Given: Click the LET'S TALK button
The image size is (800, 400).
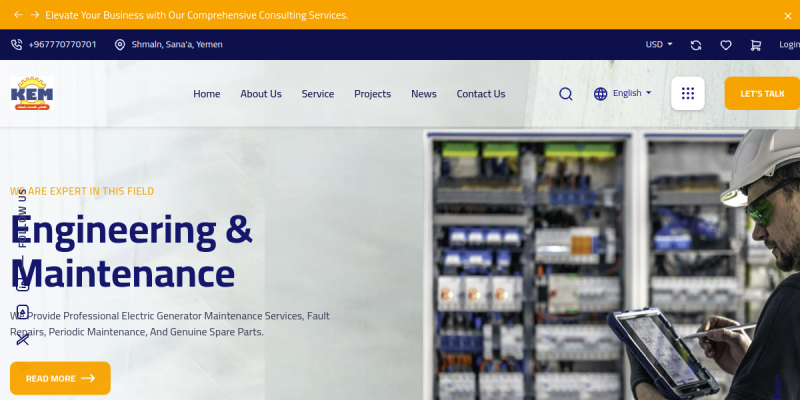Looking at the screenshot, I should pyautogui.click(x=762, y=93).
